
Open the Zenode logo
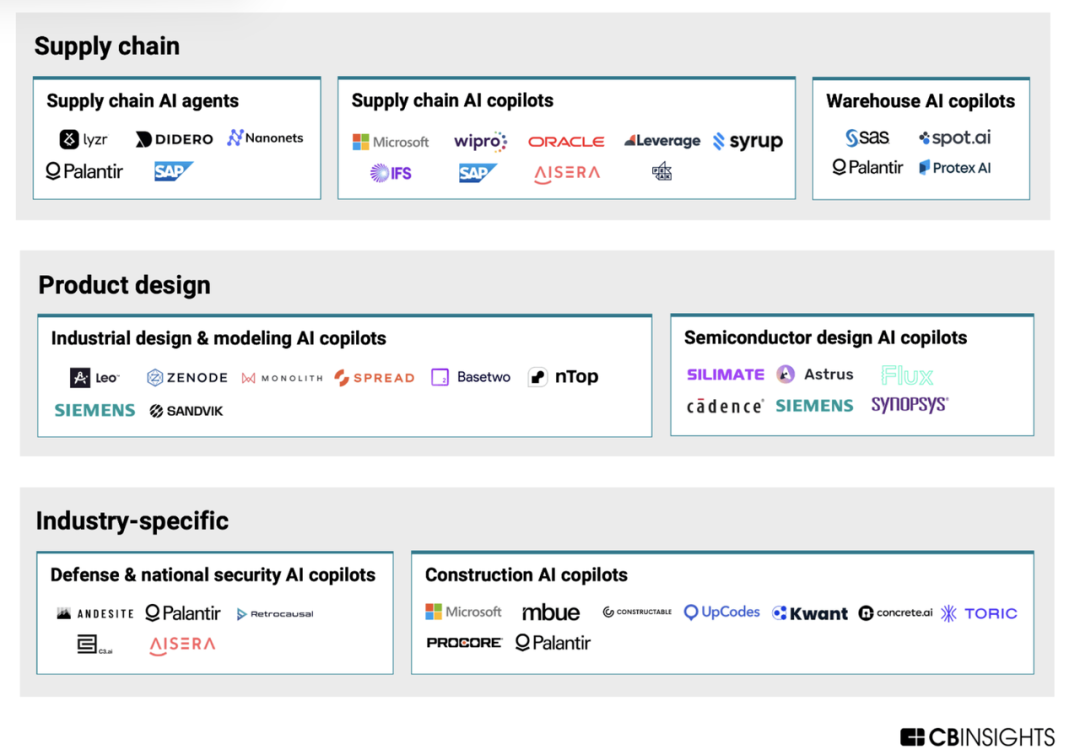[x=187, y=378]
